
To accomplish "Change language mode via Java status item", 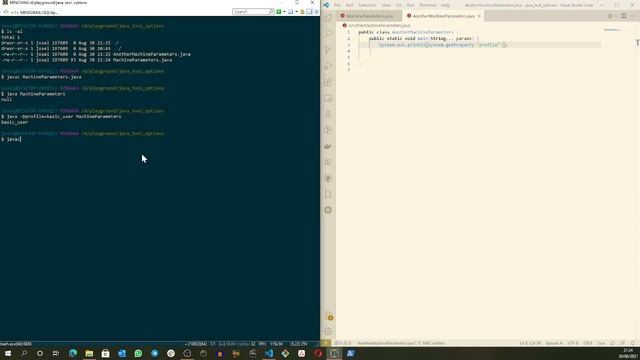I will 601,343.
